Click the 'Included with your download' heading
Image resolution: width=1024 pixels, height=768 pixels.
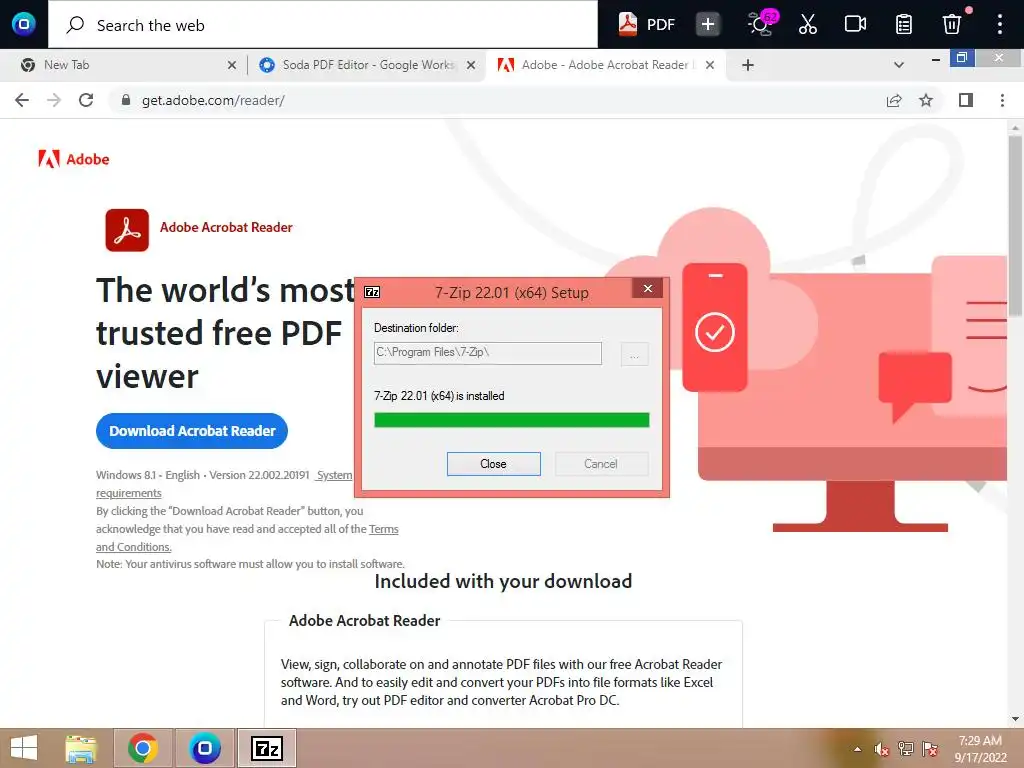[x=503, y=581]
